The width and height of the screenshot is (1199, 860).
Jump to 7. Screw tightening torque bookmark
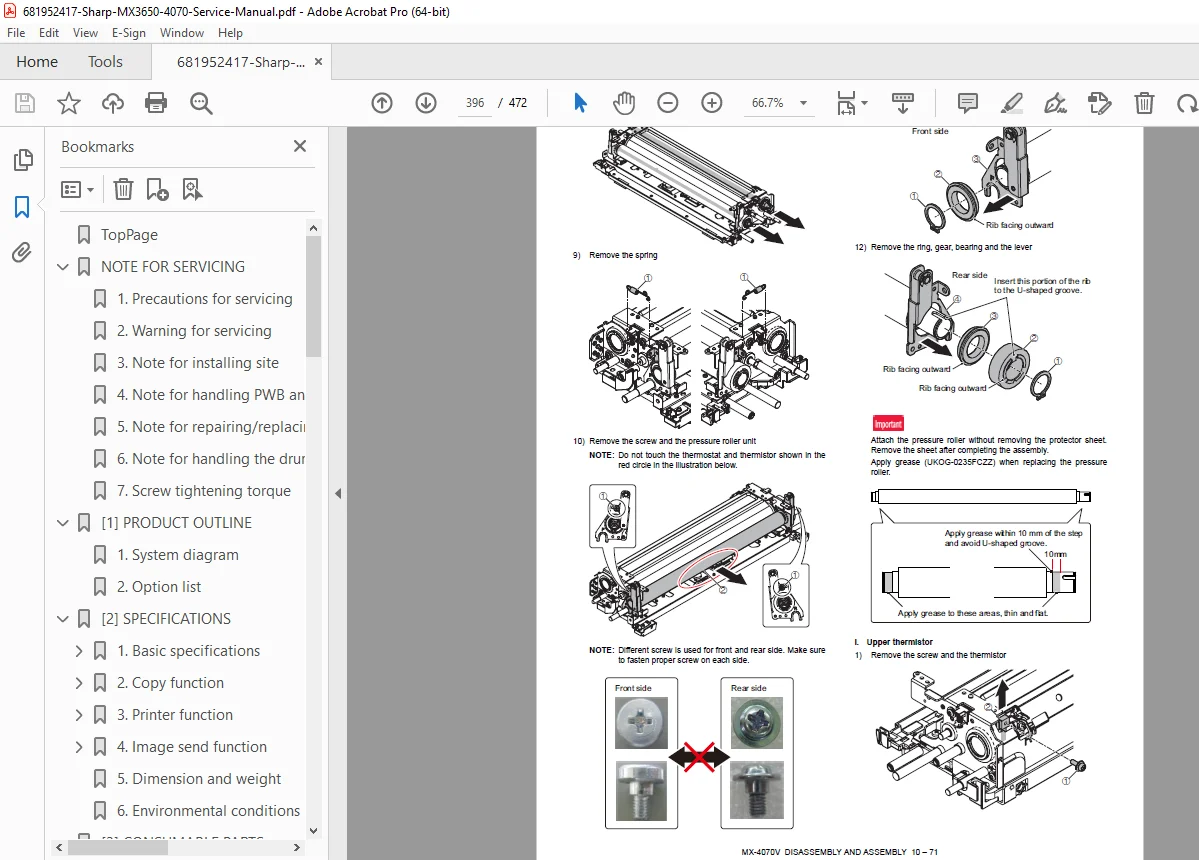point(203,491)
